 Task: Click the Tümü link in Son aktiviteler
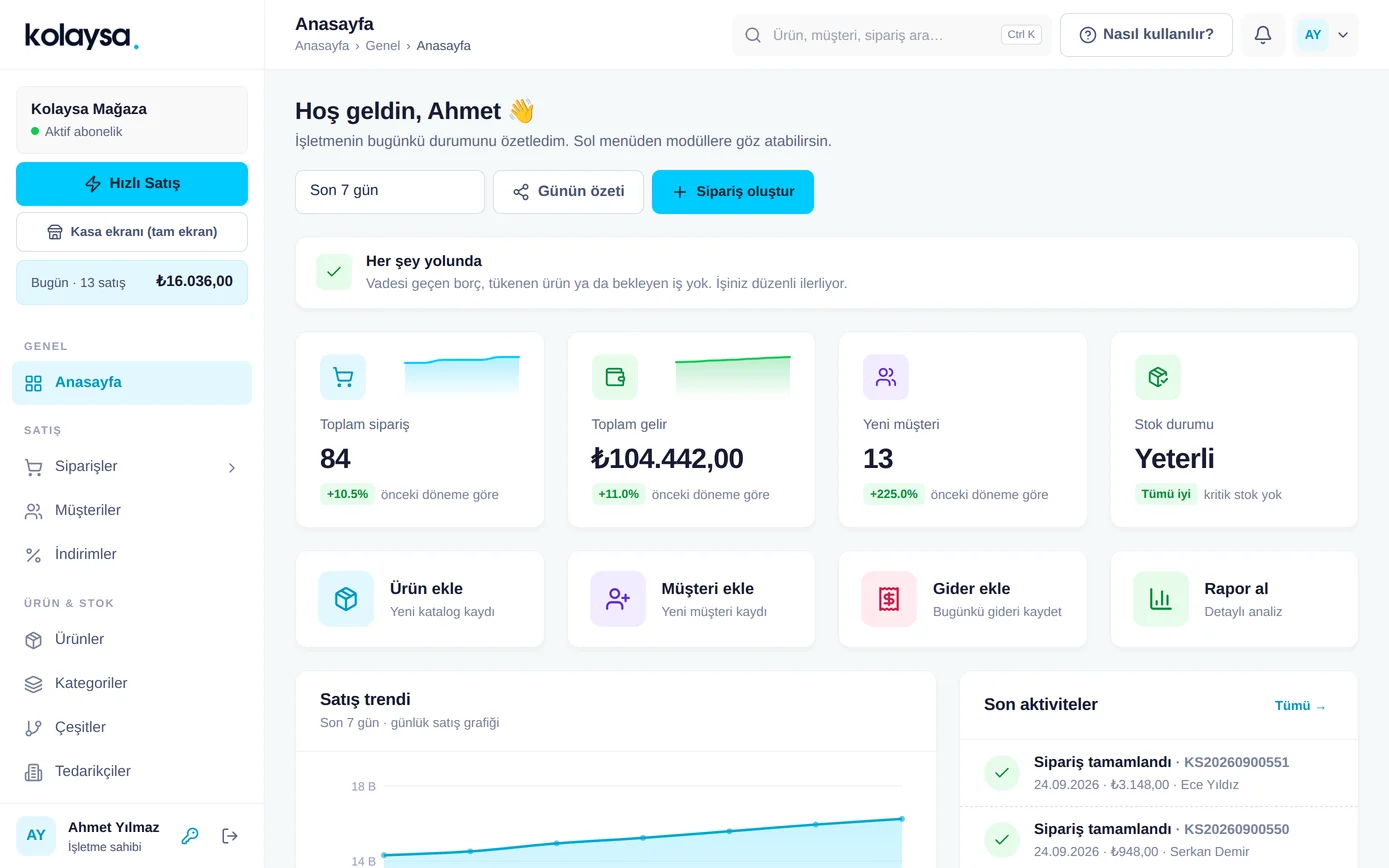1300,706
